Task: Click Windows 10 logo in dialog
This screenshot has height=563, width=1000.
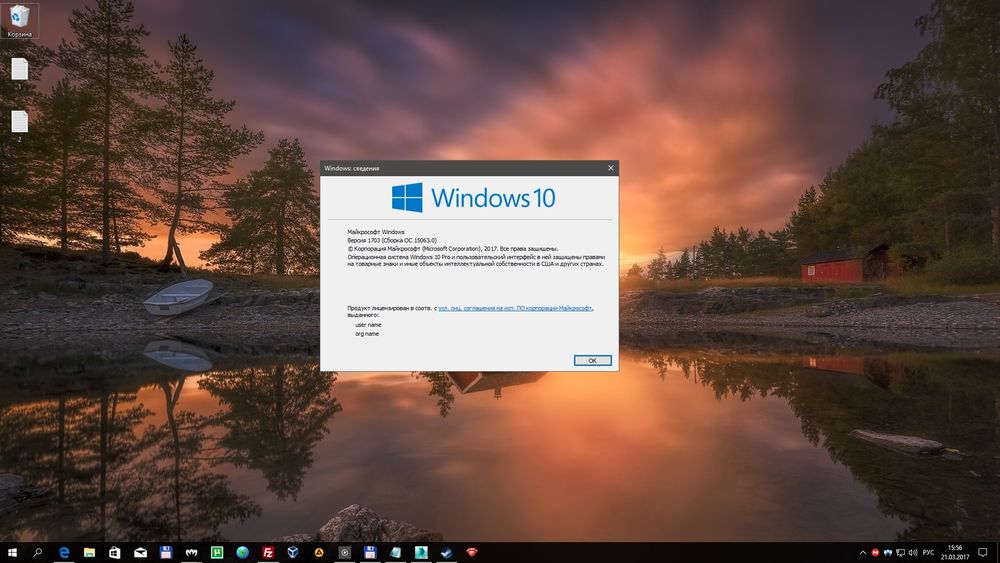Action: point(473,198)
